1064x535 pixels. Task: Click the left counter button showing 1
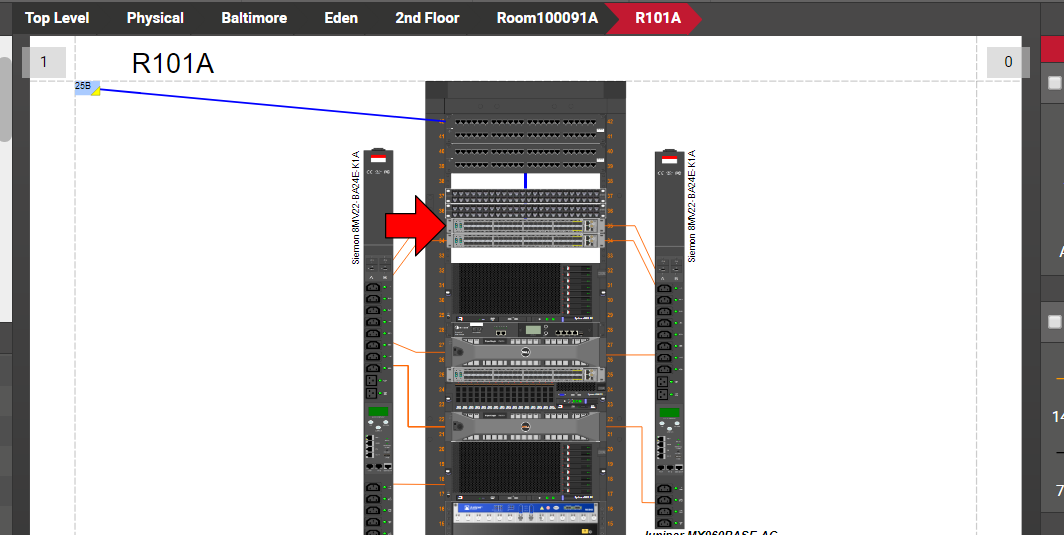(x=43, y=62)
